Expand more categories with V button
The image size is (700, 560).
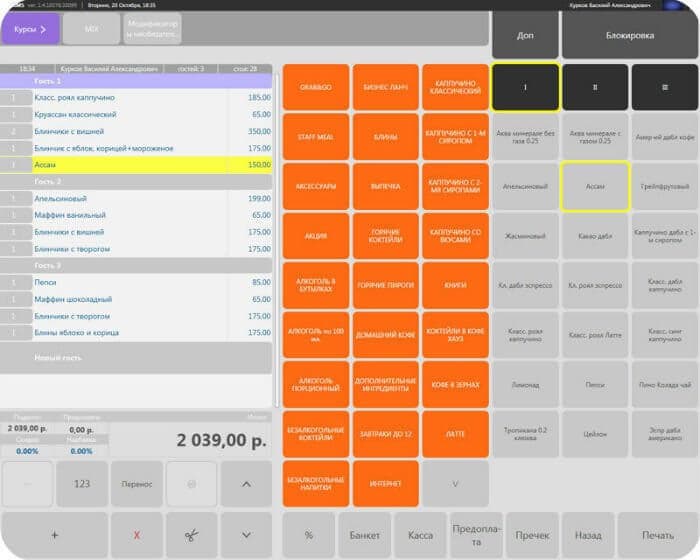(x=455, y=484)
